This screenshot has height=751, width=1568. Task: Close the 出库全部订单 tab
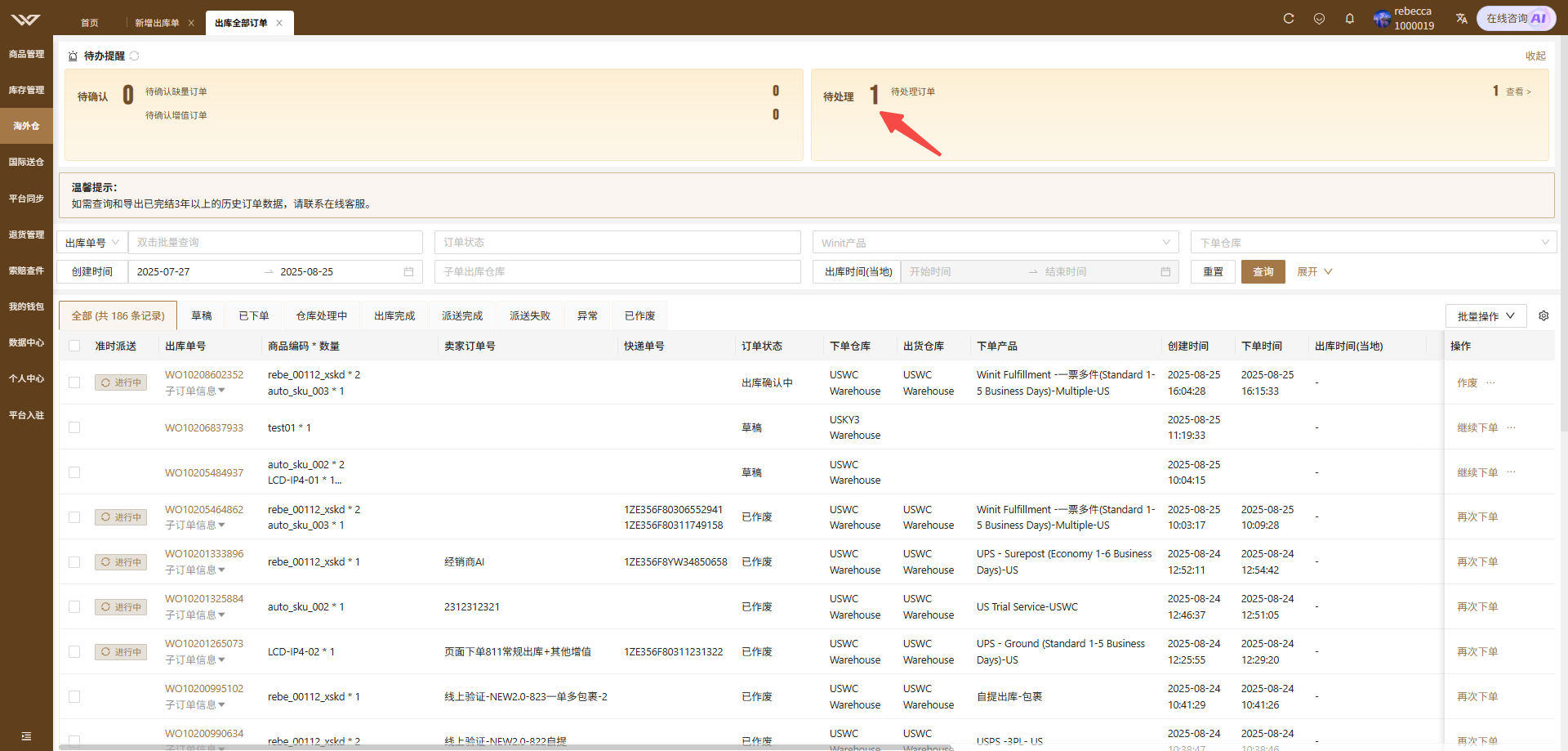pyautogui.click(x=279, y=23)
